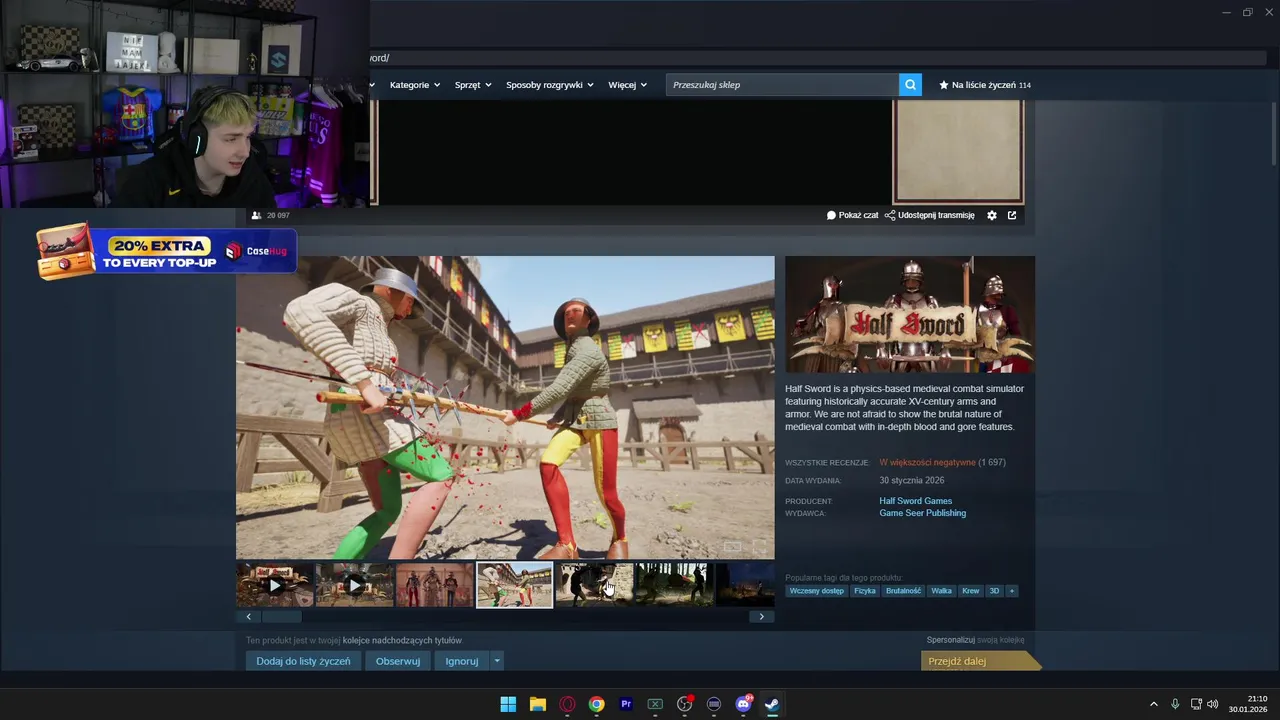The image size is (1280, 720).
Task: Select the dark forest fight screenshot thumbnail
Action: 674,585
